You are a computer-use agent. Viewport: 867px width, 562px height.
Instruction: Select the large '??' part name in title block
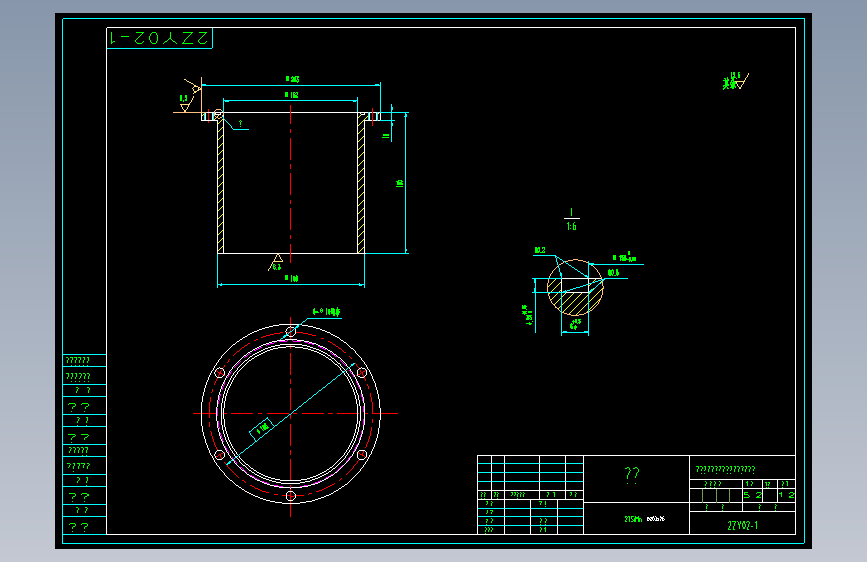pyautogui.click(x=632, y=473)
